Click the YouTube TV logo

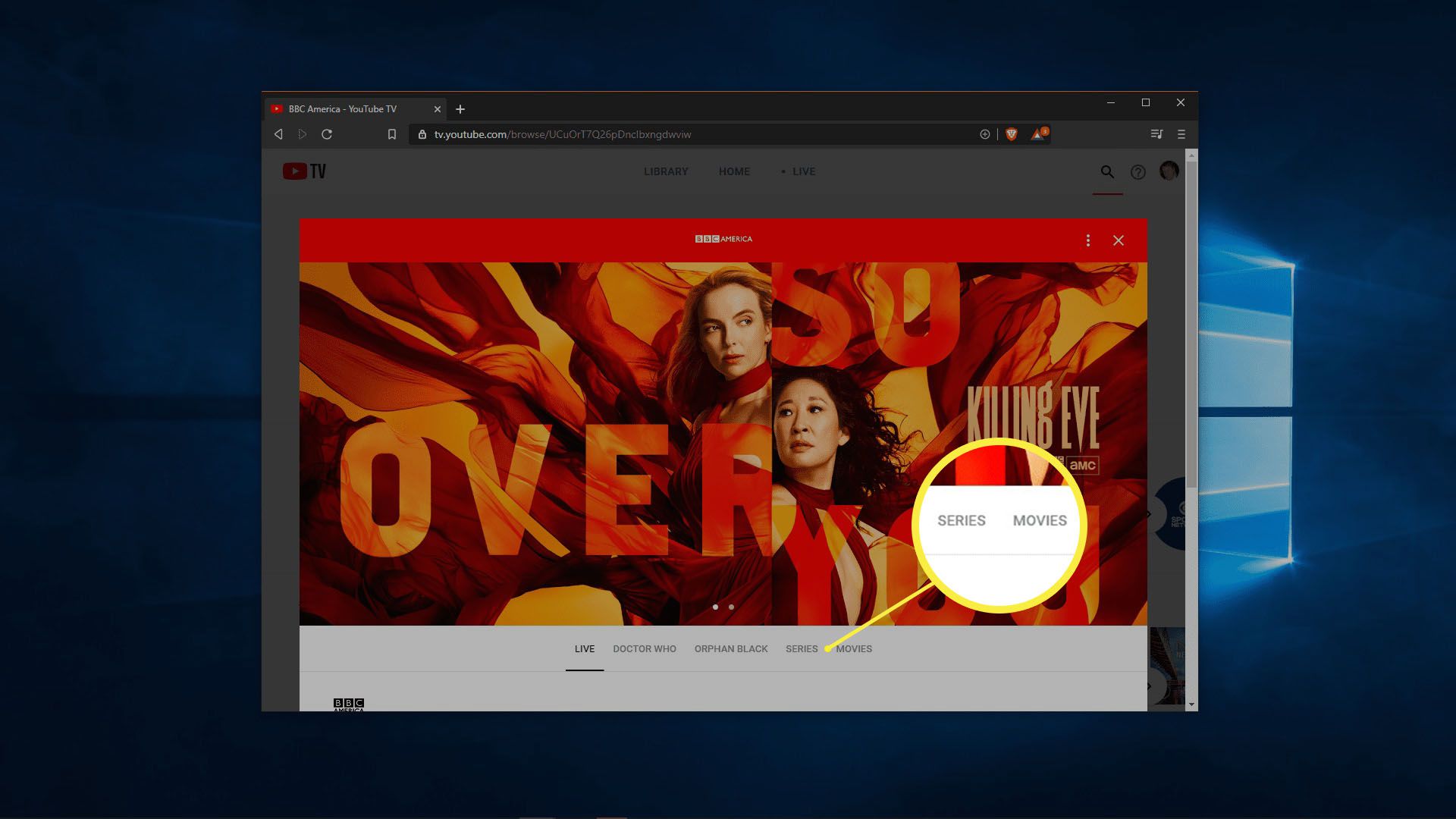tap(304, 171)
